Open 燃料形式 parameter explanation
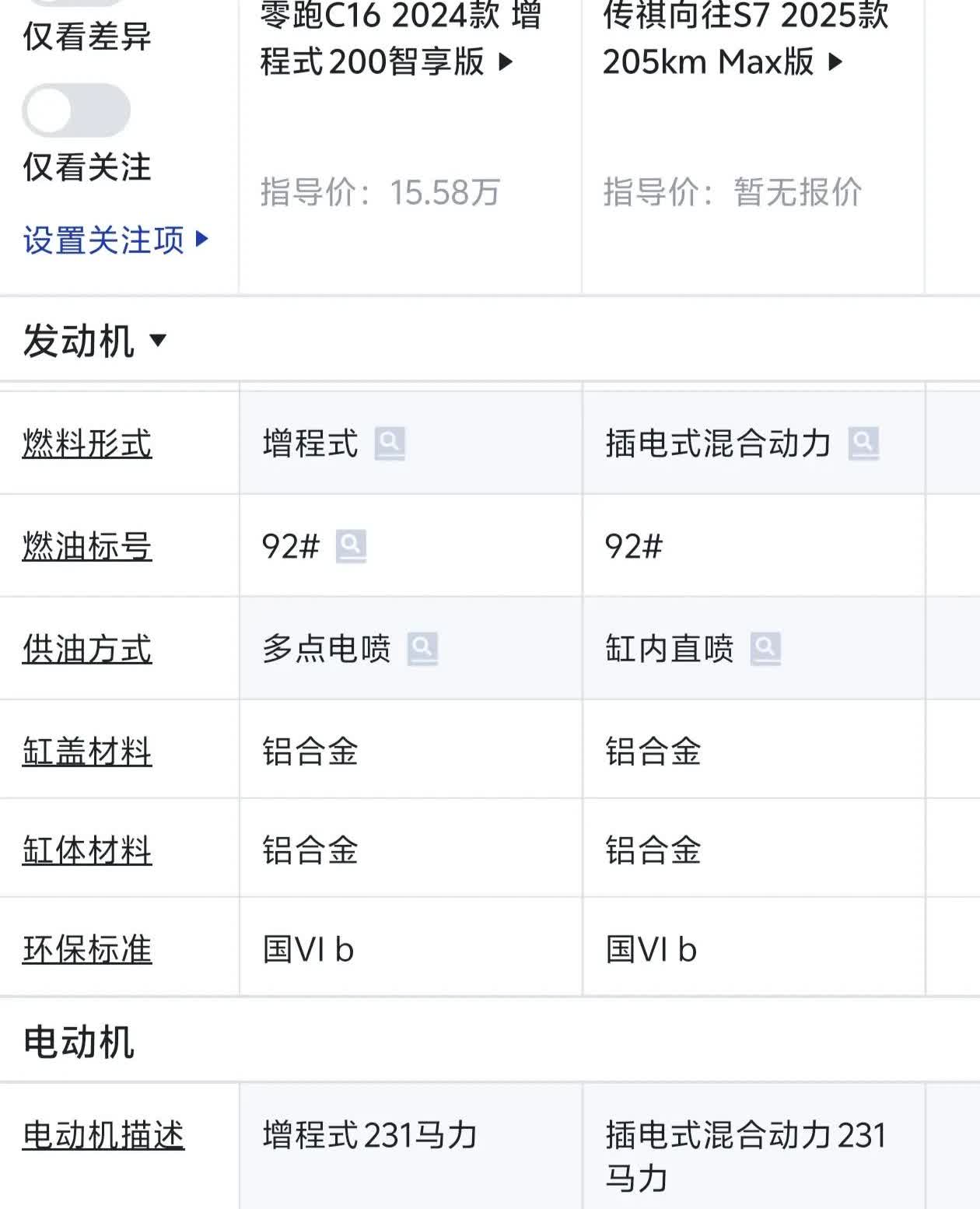The width and height of the screenshot is (980, 1209). (x=87, y=443)
